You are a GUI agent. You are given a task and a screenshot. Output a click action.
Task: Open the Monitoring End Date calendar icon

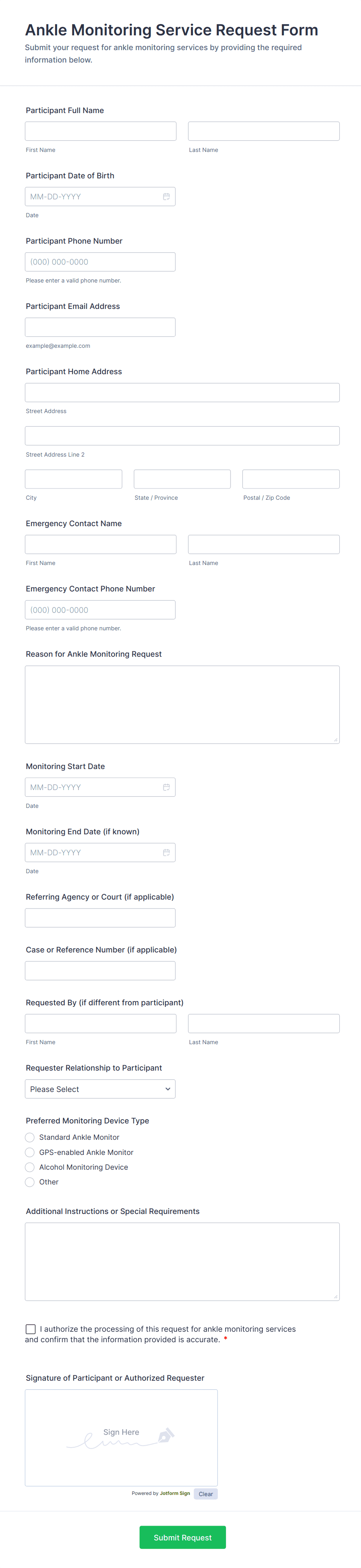(166, 852)
